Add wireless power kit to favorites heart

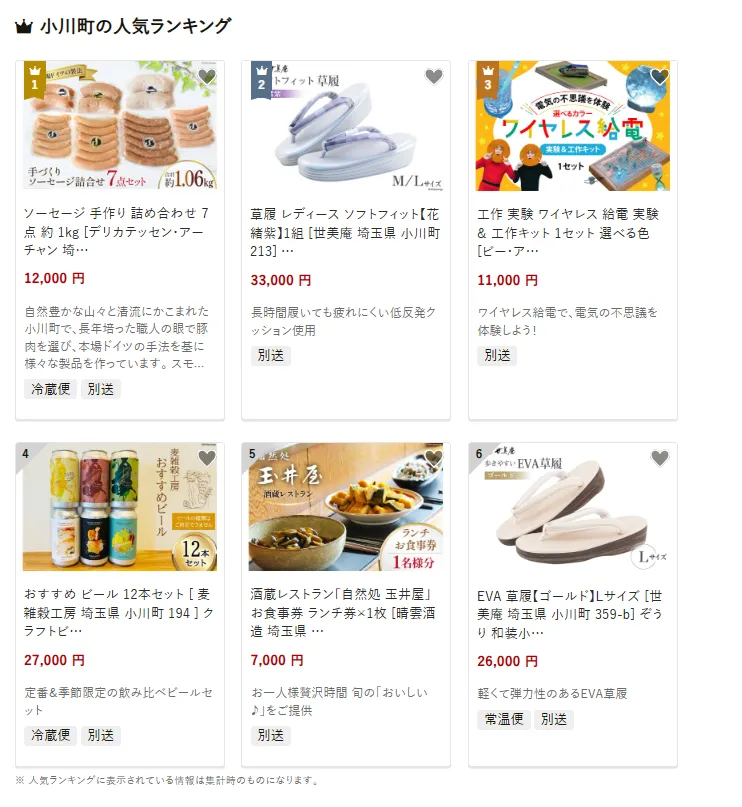point(660,77)
